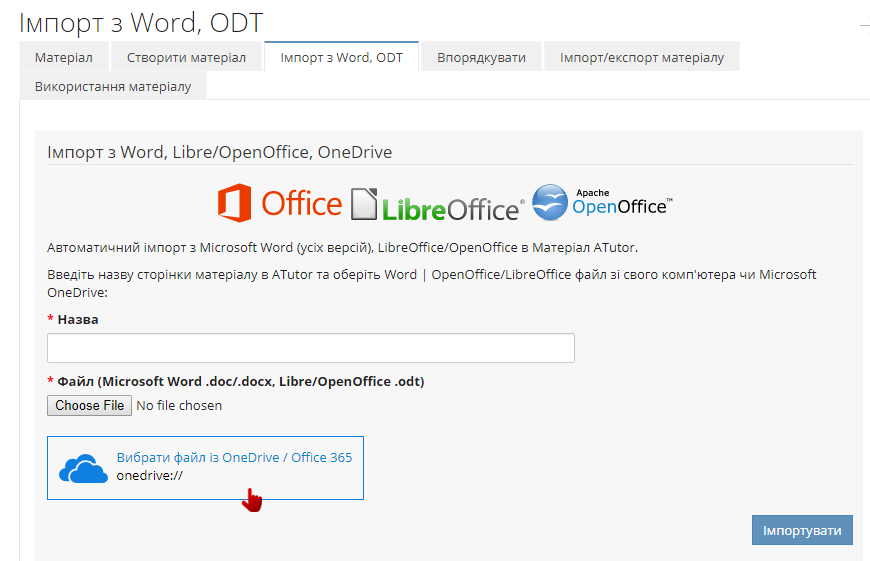Click the Назва text input field

click(311, 348)
